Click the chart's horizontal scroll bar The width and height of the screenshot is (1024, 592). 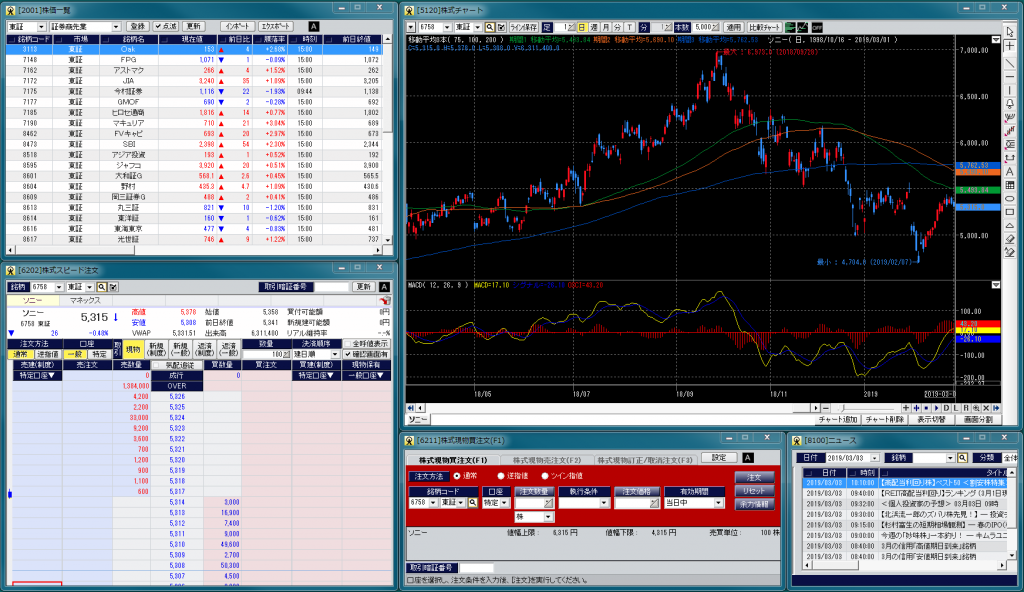point(611,408)
